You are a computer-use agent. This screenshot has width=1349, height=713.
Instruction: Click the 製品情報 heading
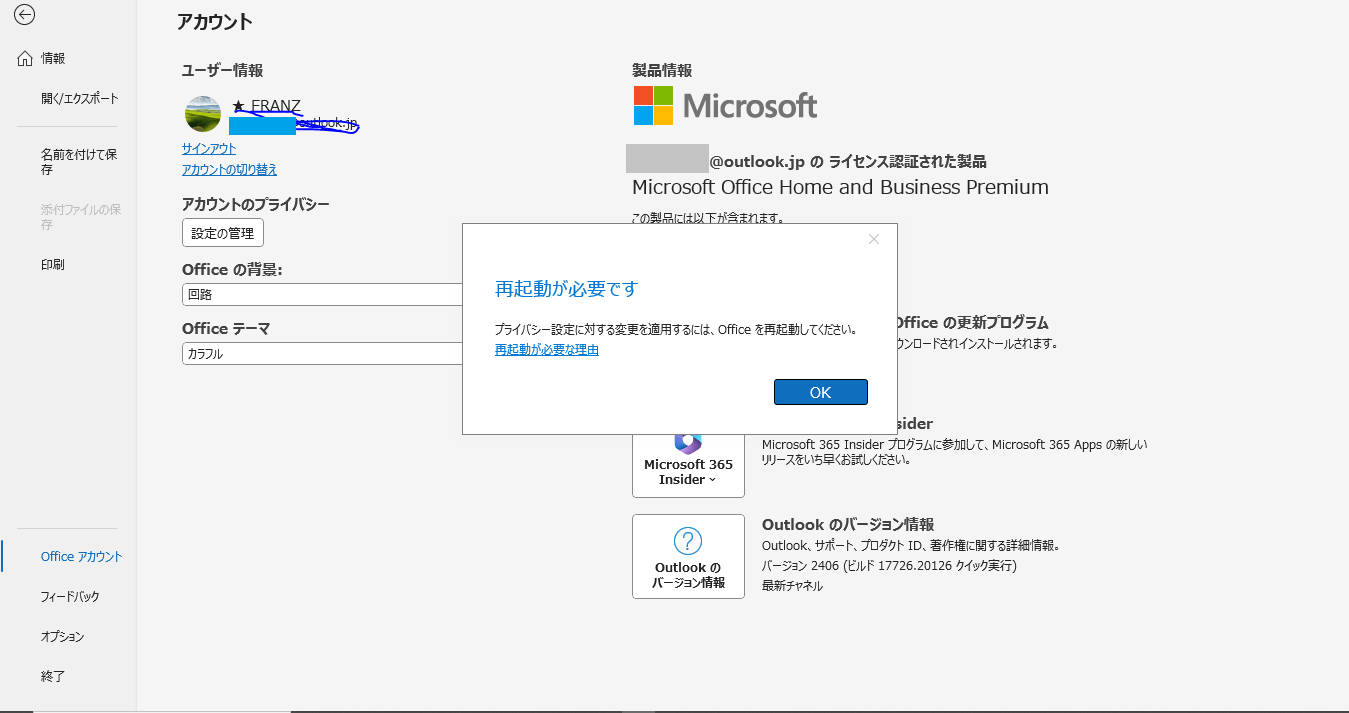[x=662, y=70]
